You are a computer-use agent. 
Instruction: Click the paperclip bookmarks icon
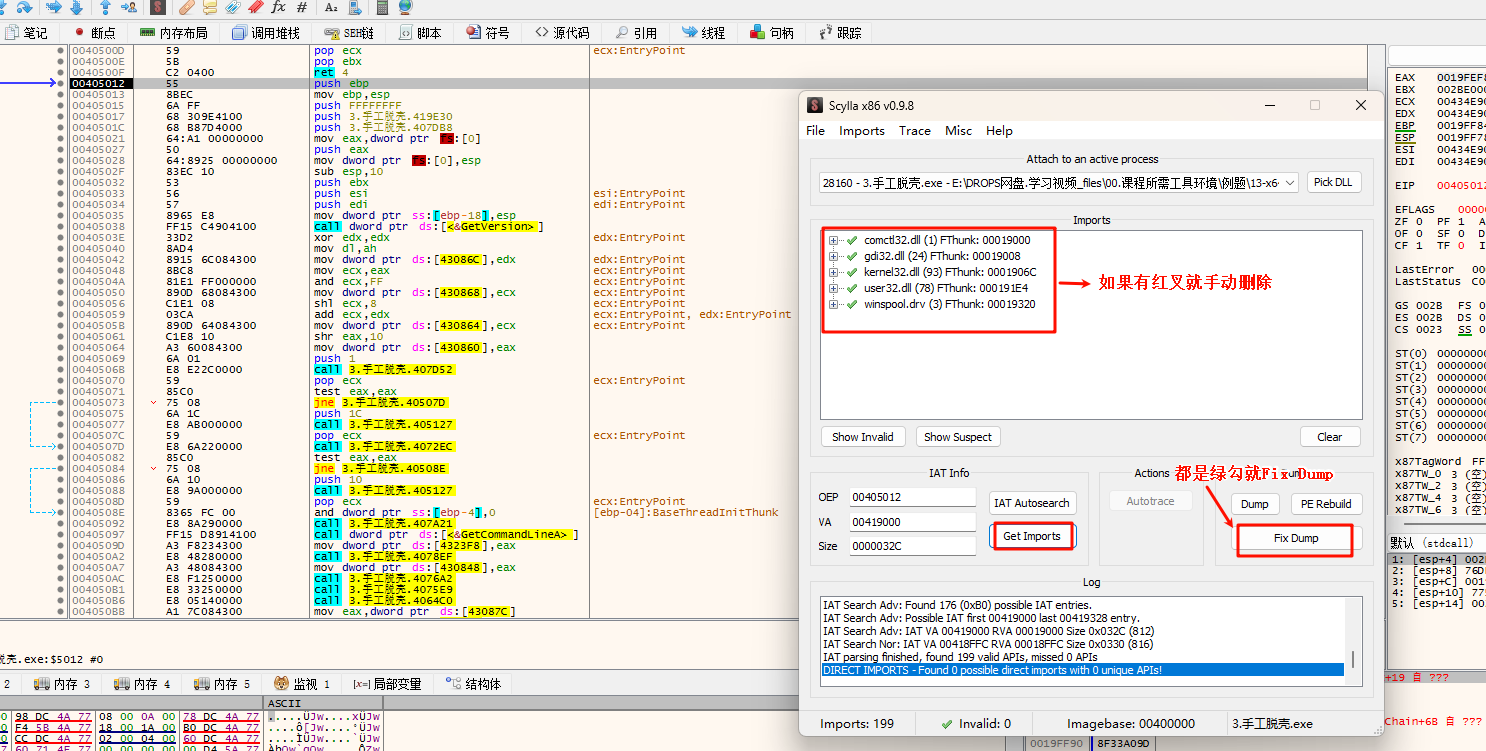232,7
